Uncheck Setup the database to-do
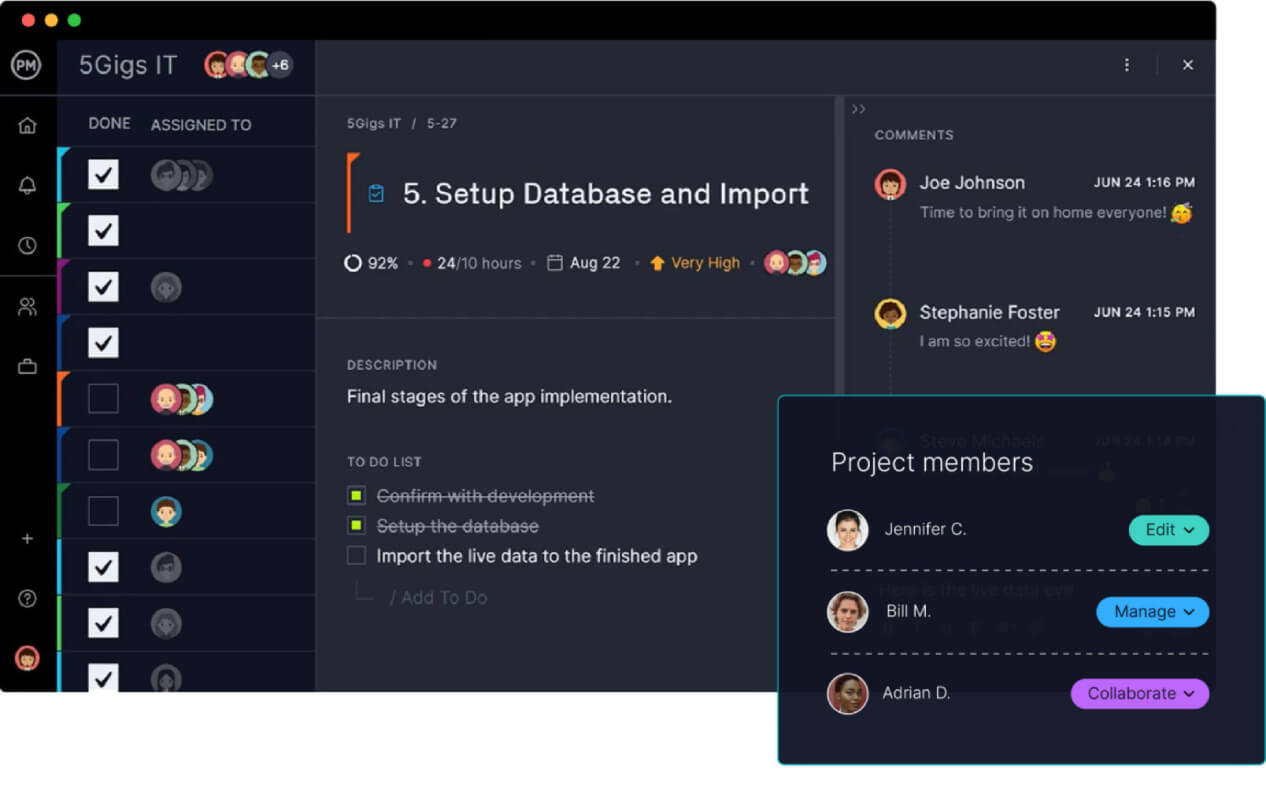The image size is (1266, 800). pos(357,526)
